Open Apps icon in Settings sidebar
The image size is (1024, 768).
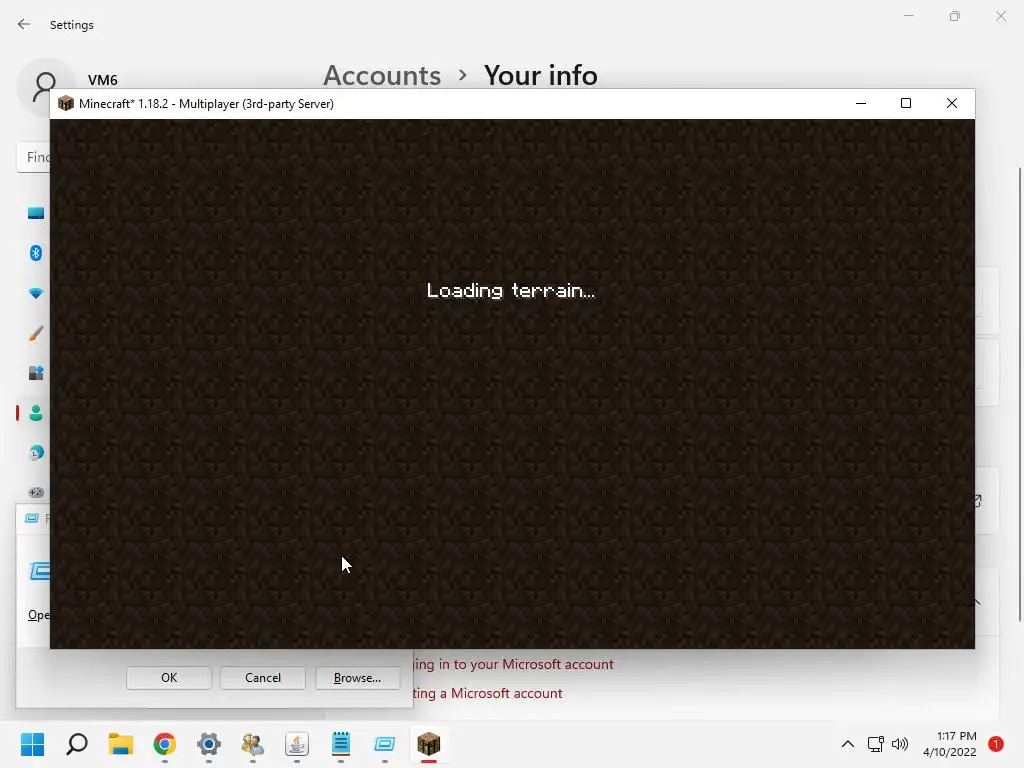pyautogui.click(x=36, y=373)
